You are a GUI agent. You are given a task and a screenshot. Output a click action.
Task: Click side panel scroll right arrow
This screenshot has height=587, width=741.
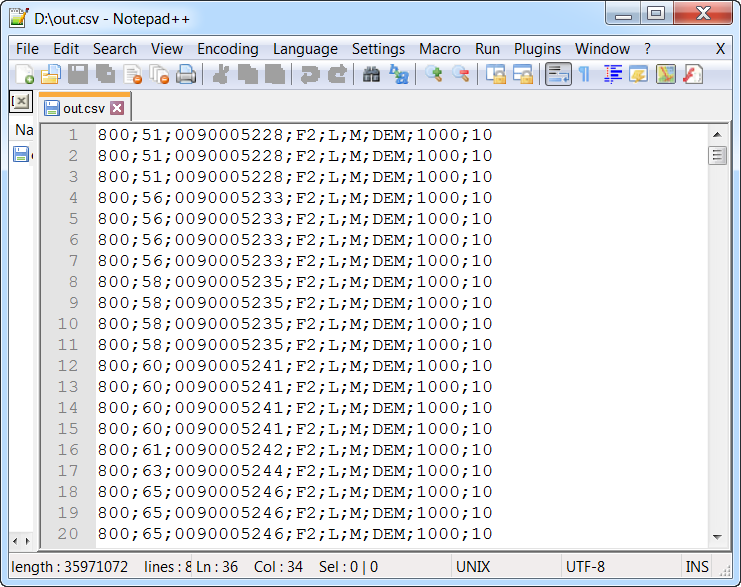click(x=27, y=541)
